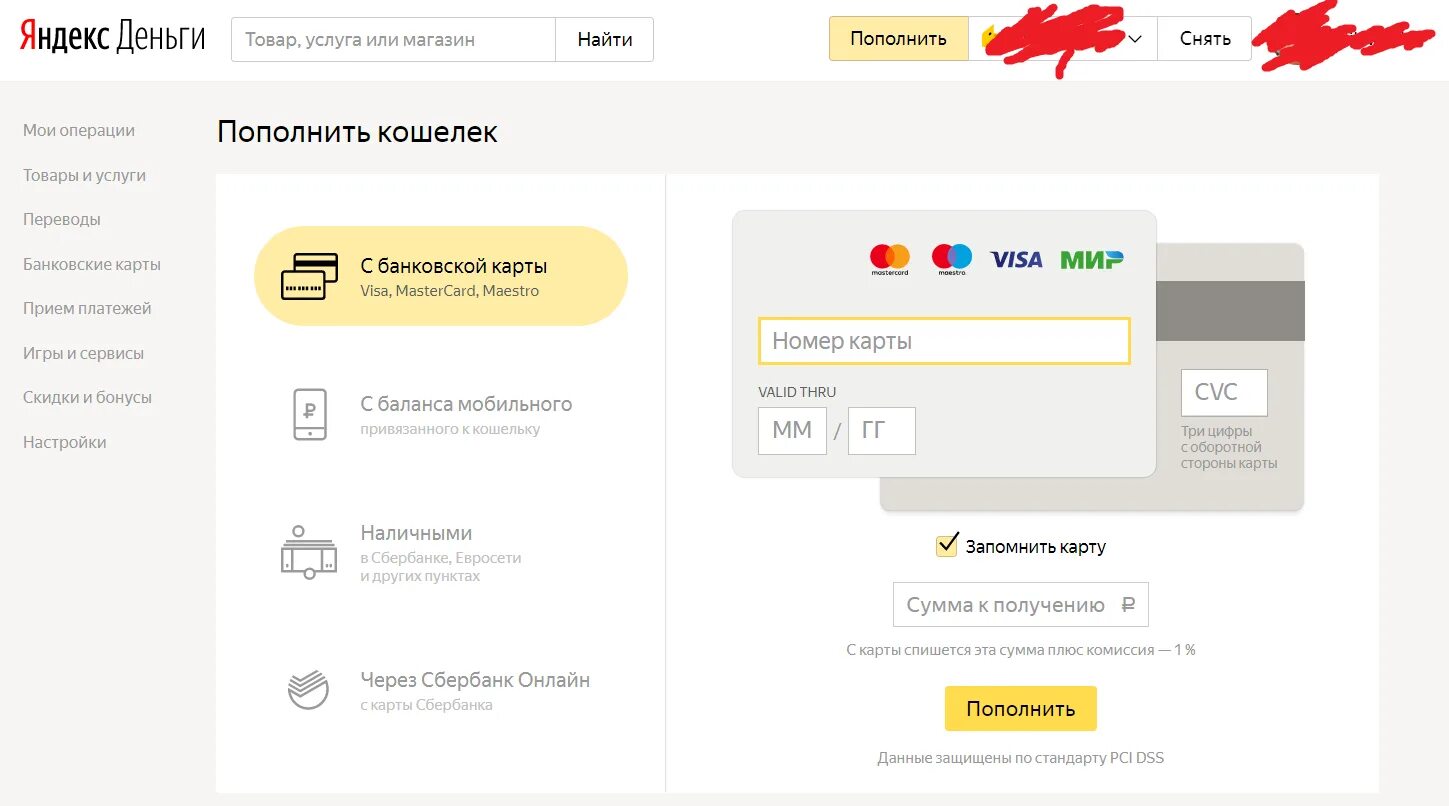The height and width of the screenshot is (806, 1449).
Task: Click the ruble sign in the amount field
Action: point(1128,605)
